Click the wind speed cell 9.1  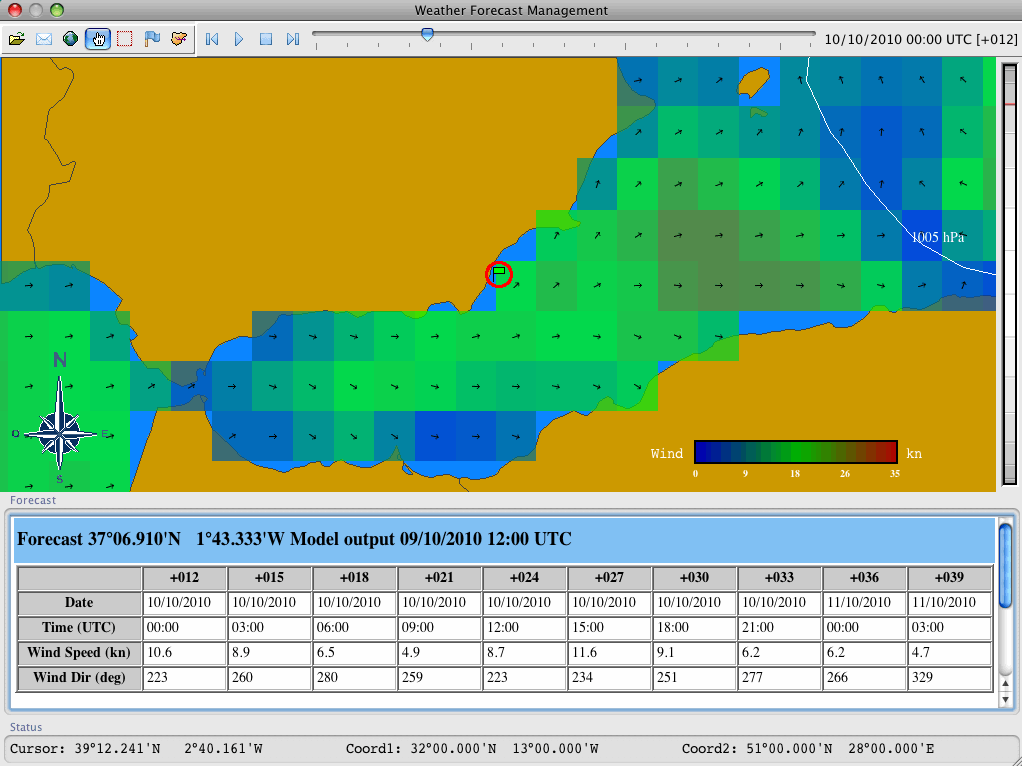point(695,653)
